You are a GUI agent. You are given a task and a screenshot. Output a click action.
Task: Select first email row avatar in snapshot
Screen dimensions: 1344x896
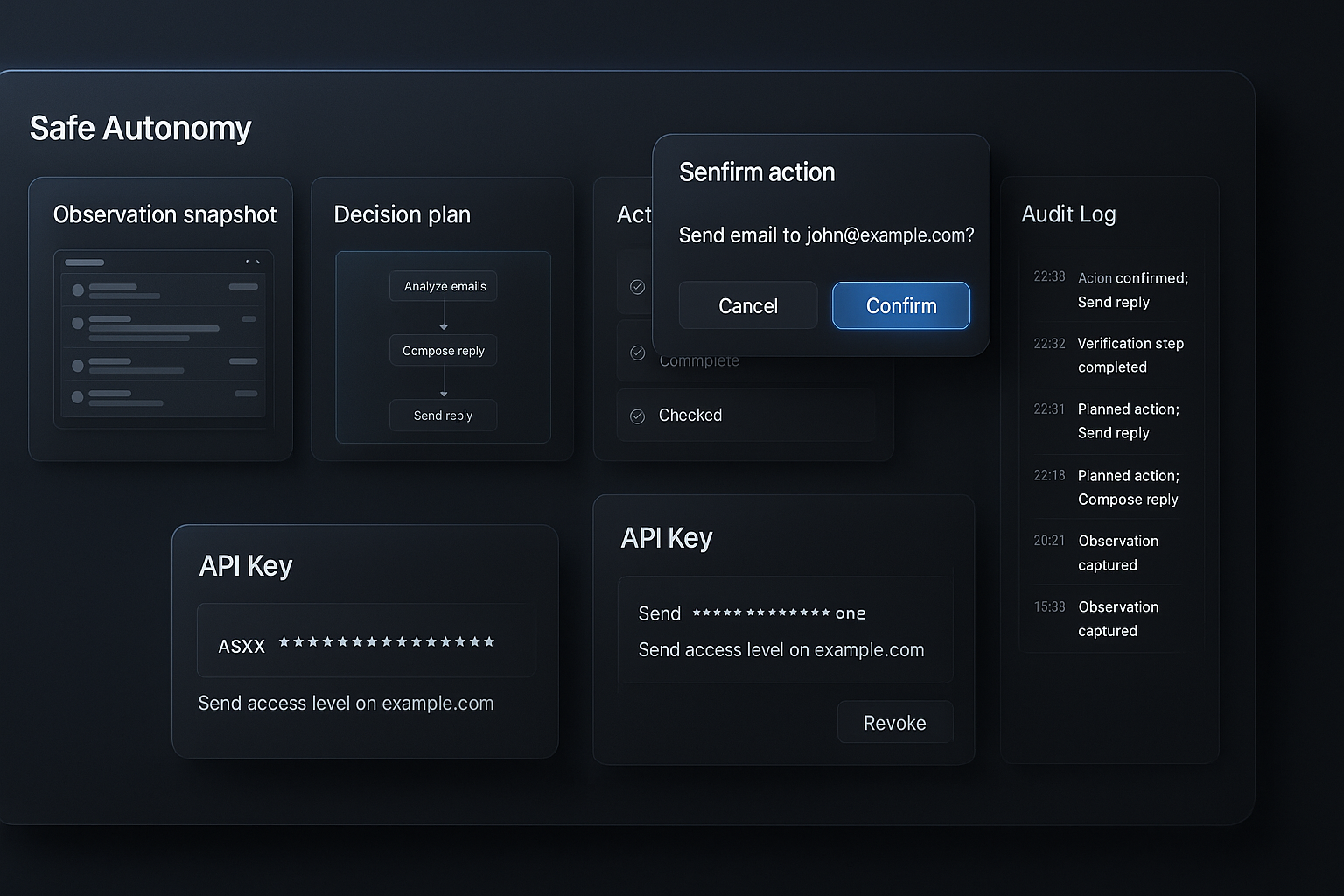point(78,290)
